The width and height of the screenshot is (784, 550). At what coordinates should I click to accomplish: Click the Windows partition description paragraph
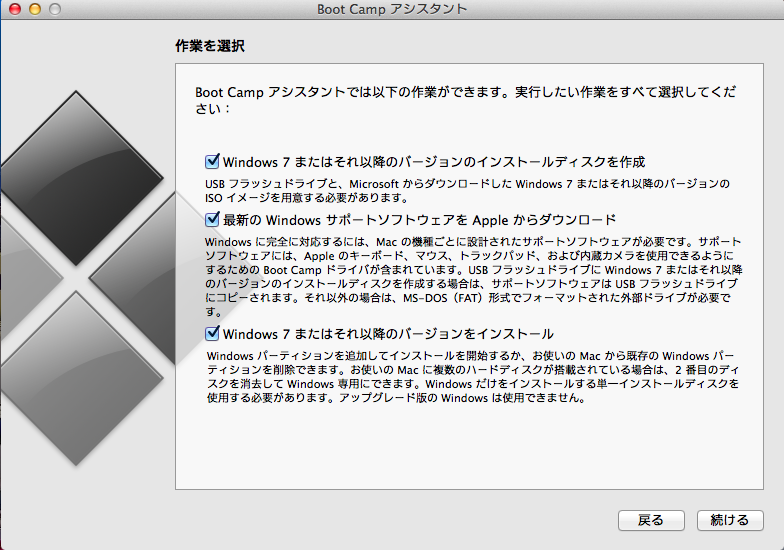(472, 377)
